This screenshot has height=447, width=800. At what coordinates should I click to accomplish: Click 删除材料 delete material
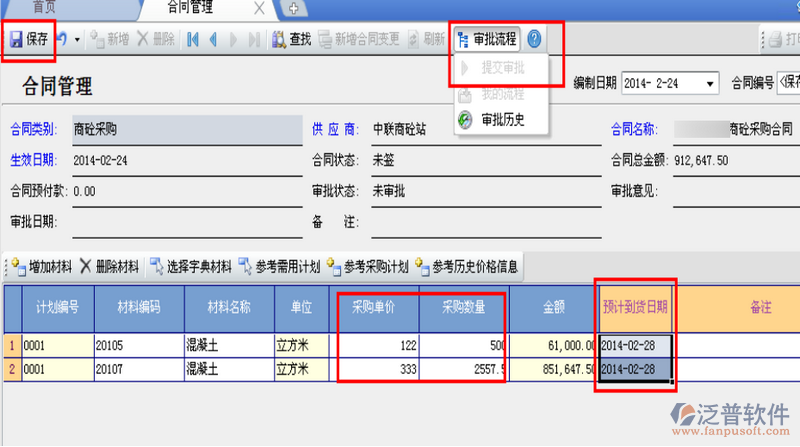point(109,267)
